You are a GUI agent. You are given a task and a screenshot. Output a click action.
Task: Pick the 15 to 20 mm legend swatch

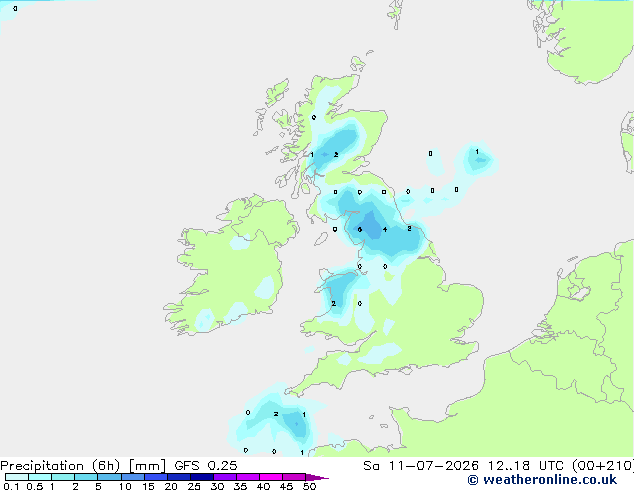click(x=155, y=477)
